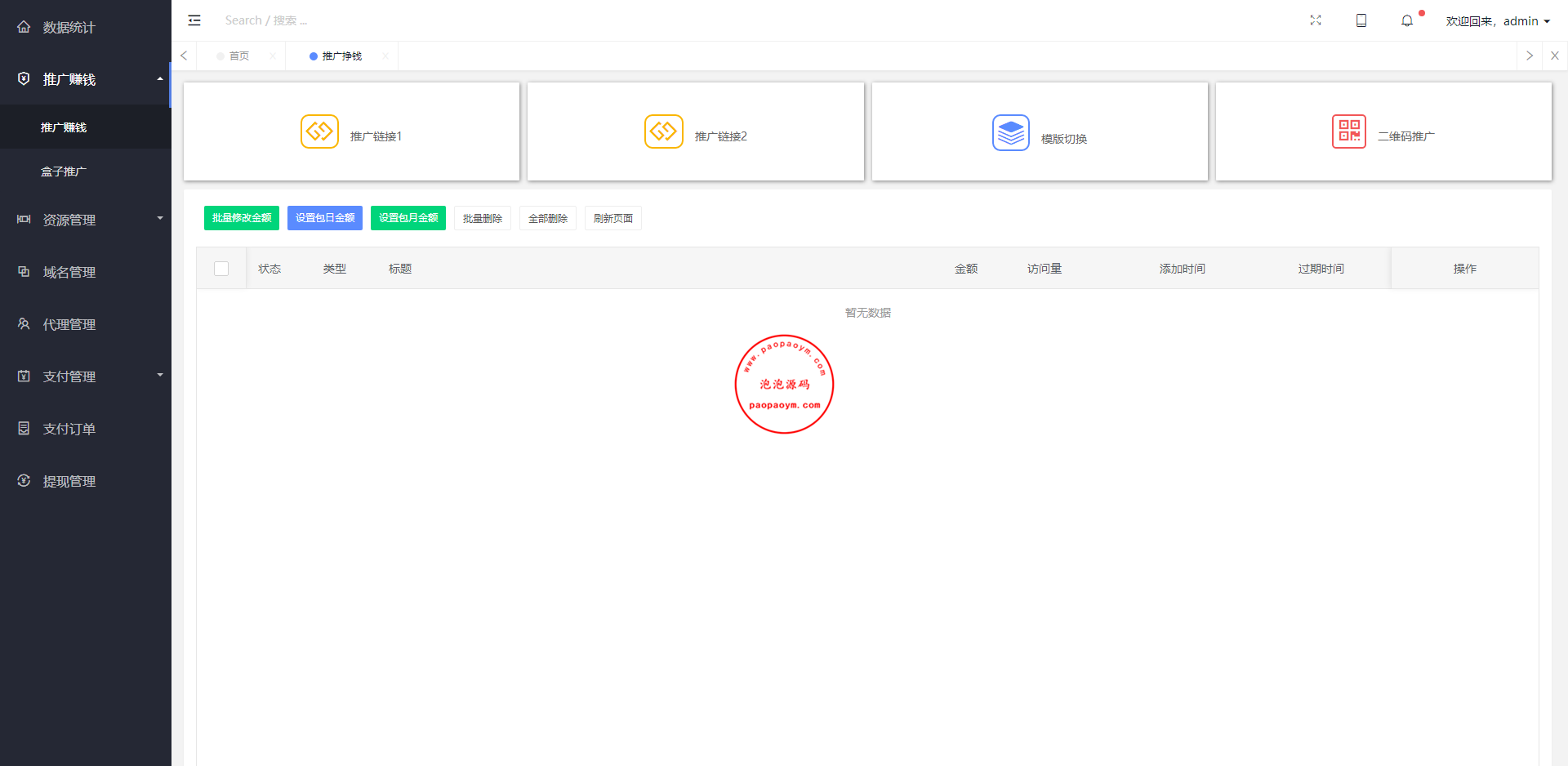Switch to the 首页 tab
The height and width of the screenshot is (766, 1568).
pyautogui.click(x=238, y=56)
